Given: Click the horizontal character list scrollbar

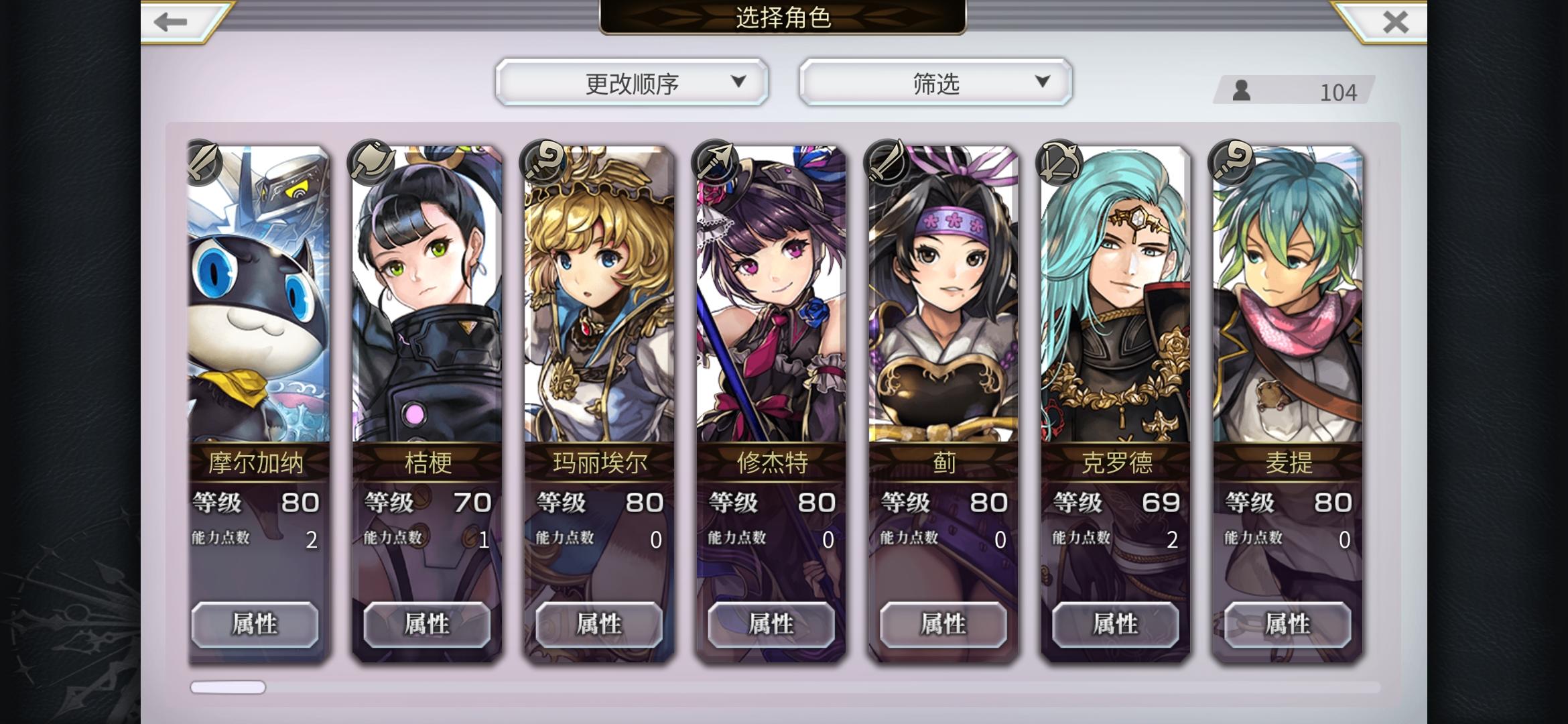Looking at the screenshot, I should point(785,687).
